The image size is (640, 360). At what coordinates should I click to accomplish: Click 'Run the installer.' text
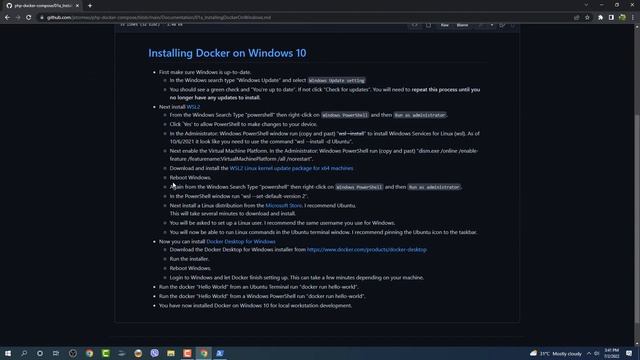click(189, 259)
